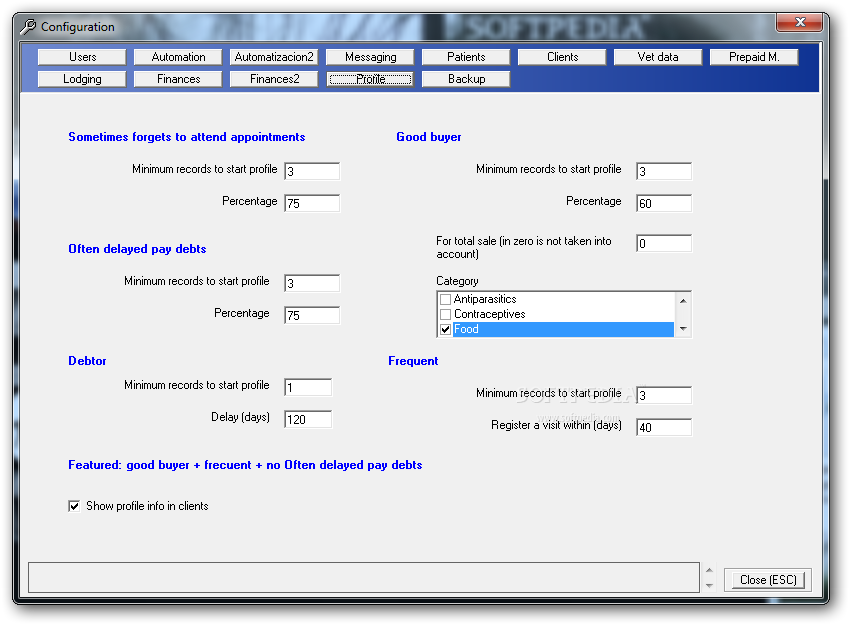Click the up arrow beside bottom text box
This screenshot has height=625, width=850.
point(709,570)
